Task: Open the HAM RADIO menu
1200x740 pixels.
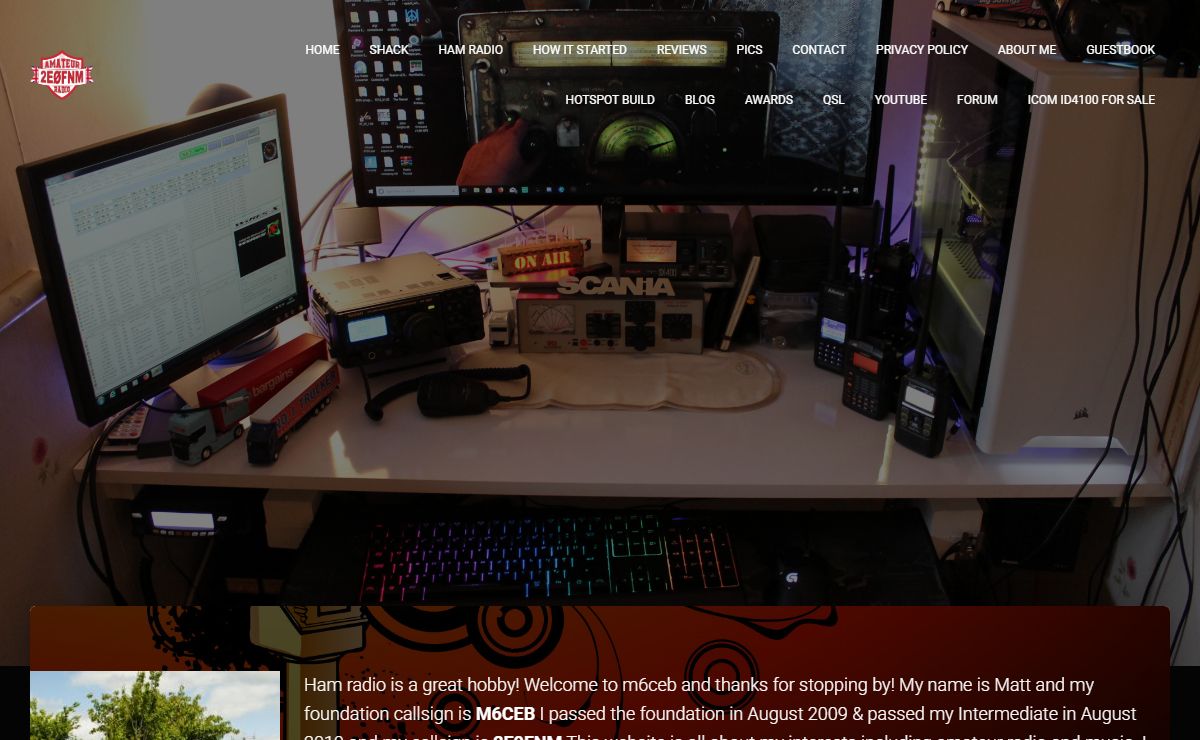Action: point(470,50)
